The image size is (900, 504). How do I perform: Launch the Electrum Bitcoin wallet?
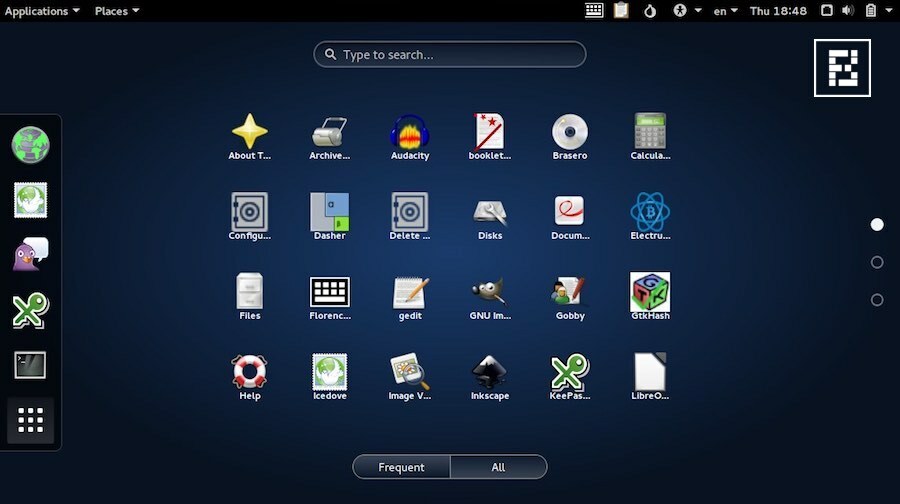(649, 214)
